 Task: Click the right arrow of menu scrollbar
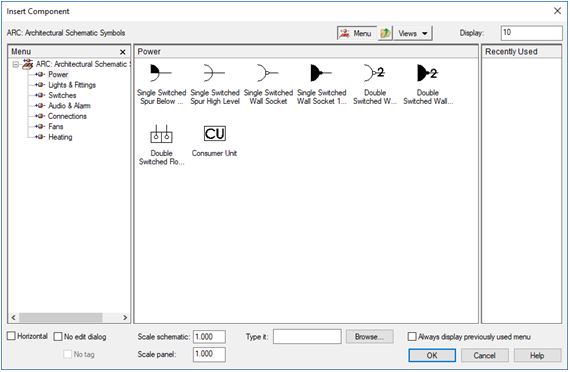[125, 317]
